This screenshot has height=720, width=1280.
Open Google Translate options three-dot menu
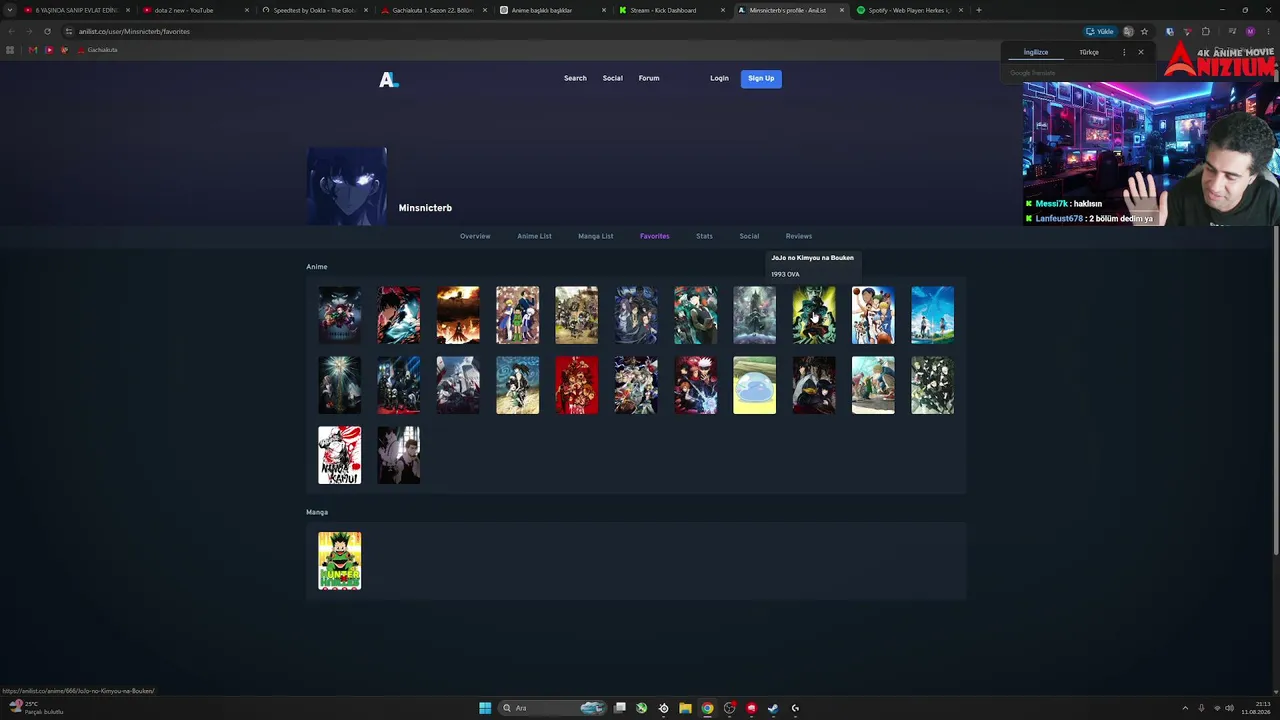point(1124,52)
